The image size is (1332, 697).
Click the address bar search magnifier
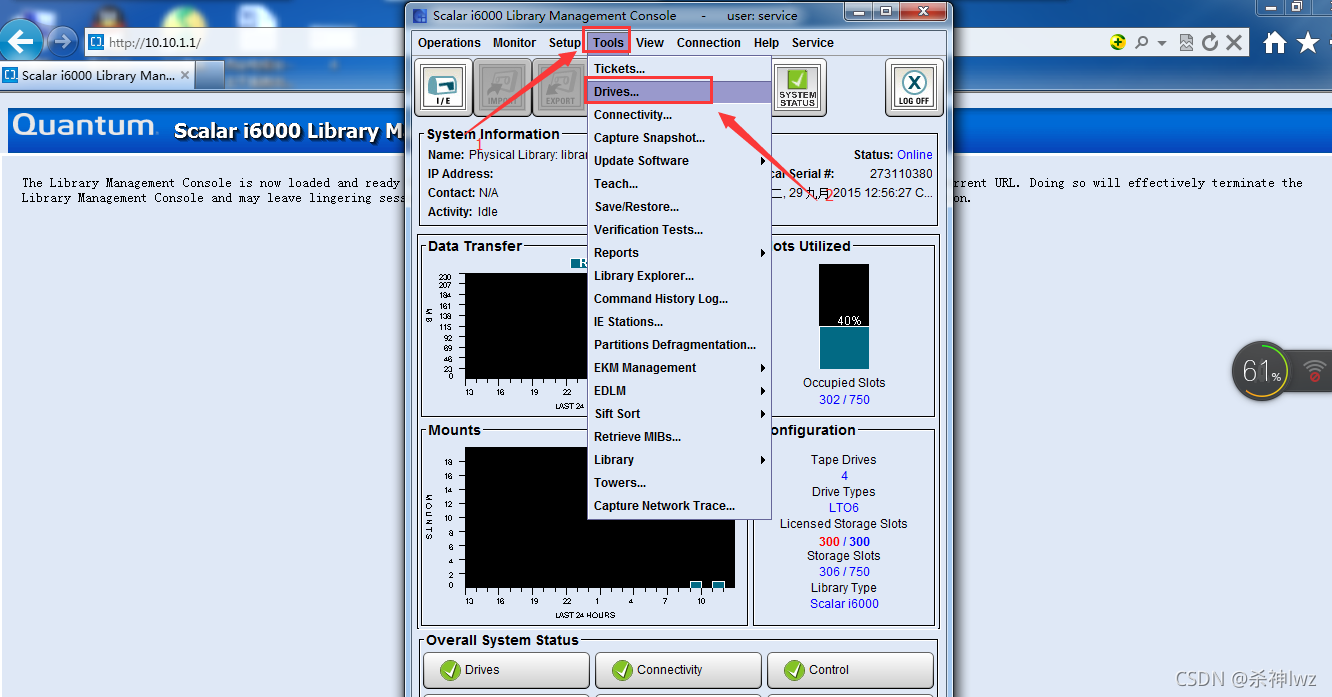(x=1141, y=42)
